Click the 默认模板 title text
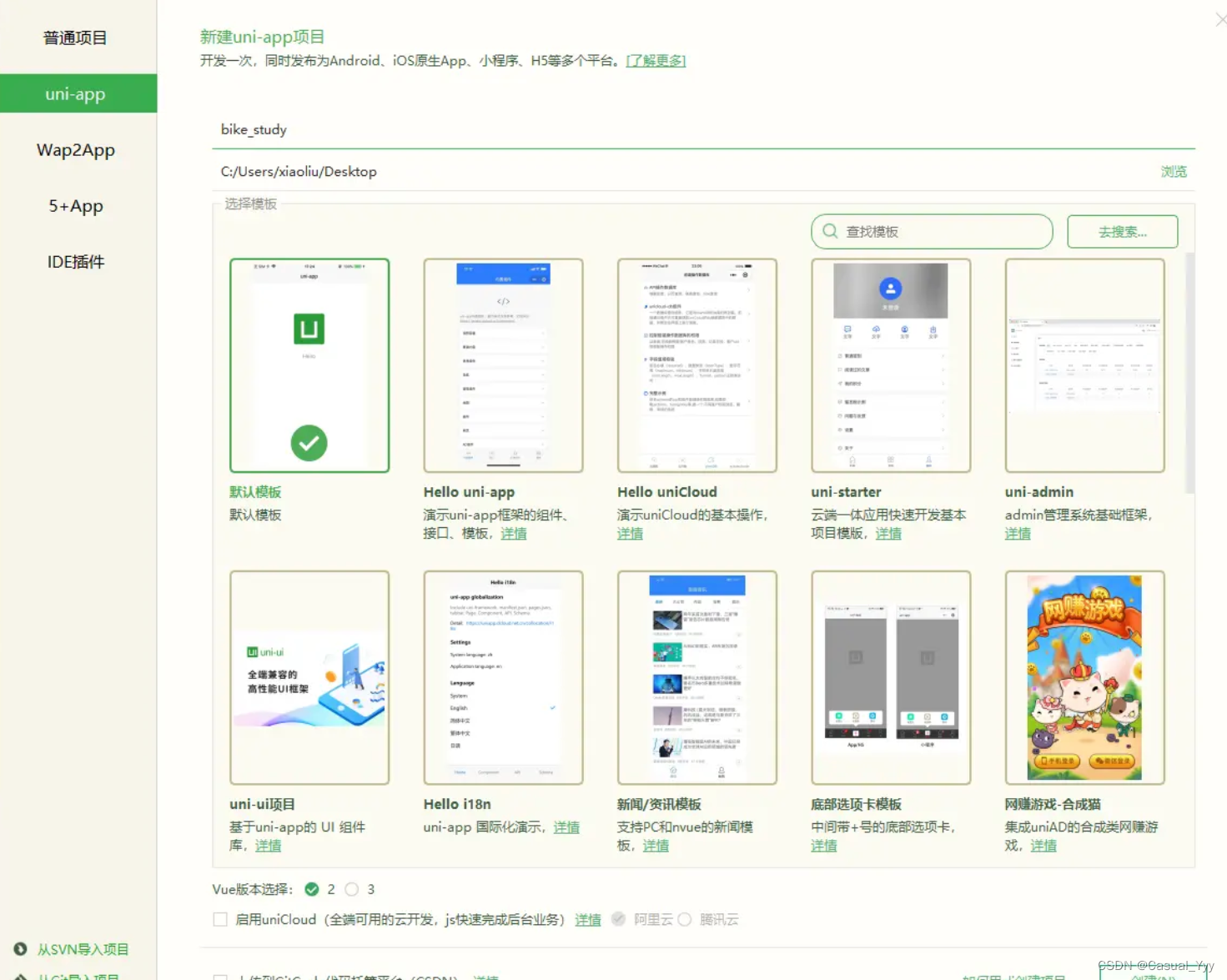The height and width of the screenshot is (980, 1227). click(255, 492)
